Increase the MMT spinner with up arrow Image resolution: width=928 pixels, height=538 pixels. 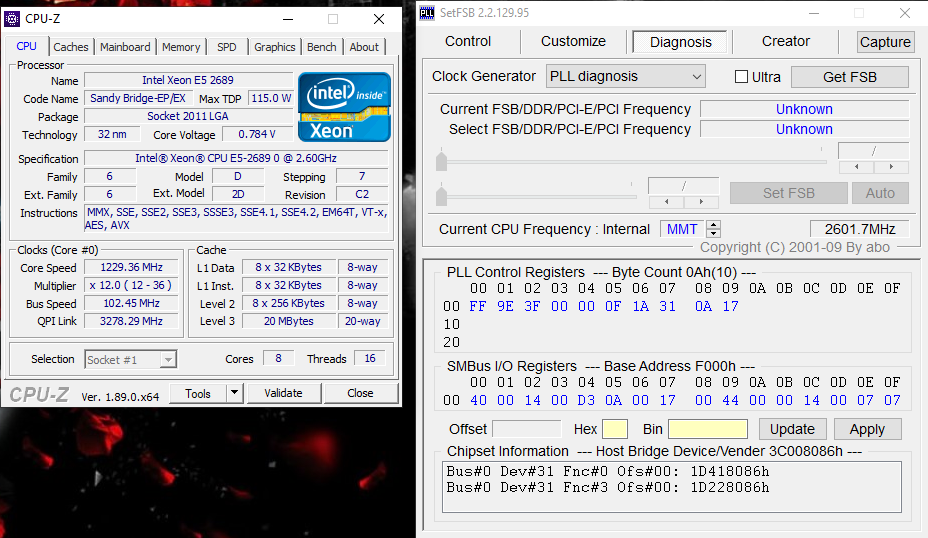(x=714, y=225)
